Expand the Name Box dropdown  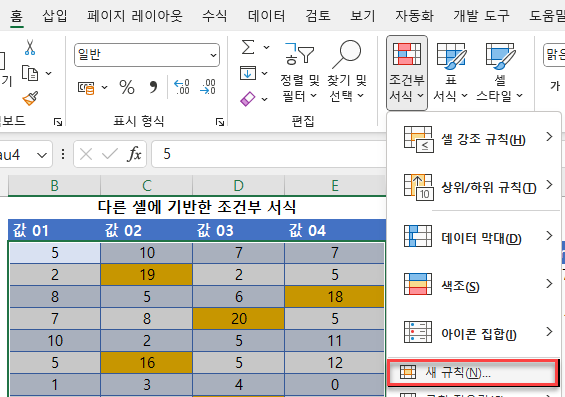pos(42,155)
